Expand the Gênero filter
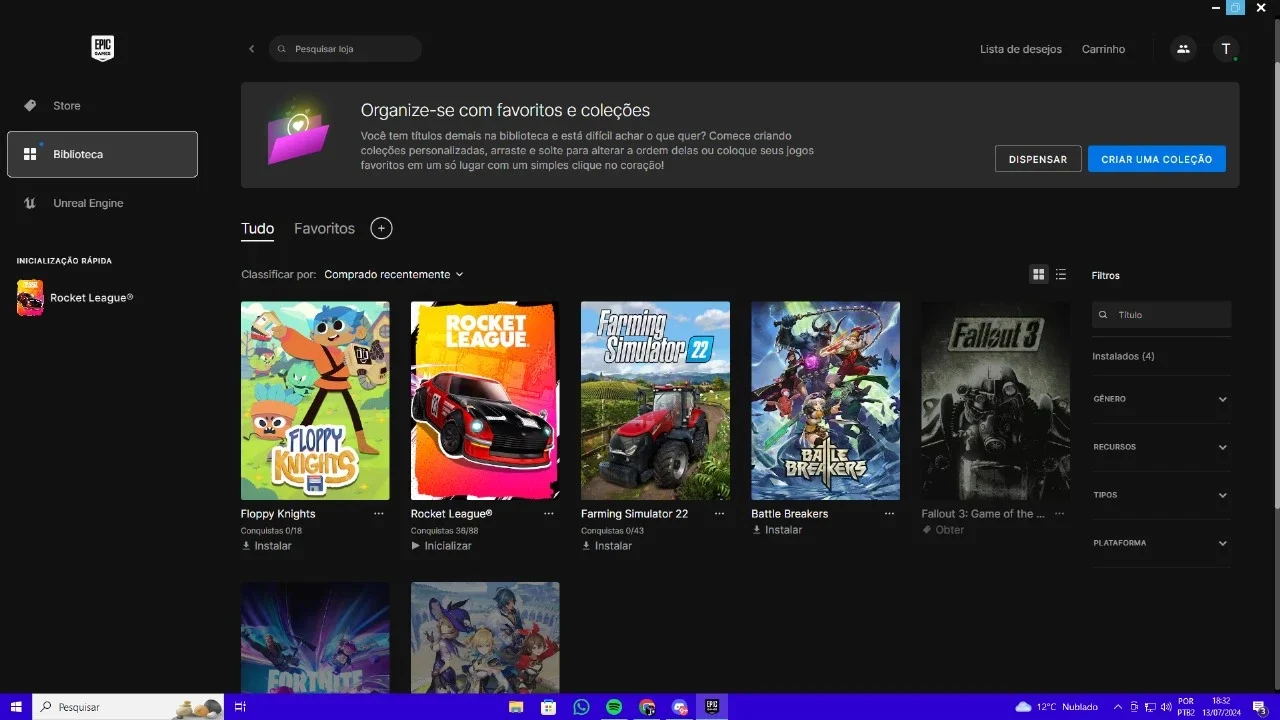This screenshot has width=1280, height=720. [1161, 399]
